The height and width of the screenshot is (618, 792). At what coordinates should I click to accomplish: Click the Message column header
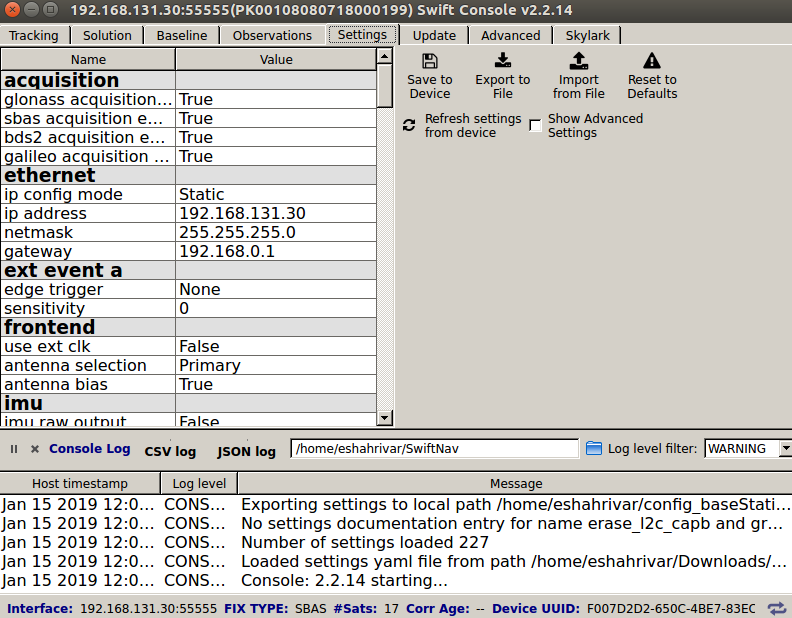pos(516,483)
